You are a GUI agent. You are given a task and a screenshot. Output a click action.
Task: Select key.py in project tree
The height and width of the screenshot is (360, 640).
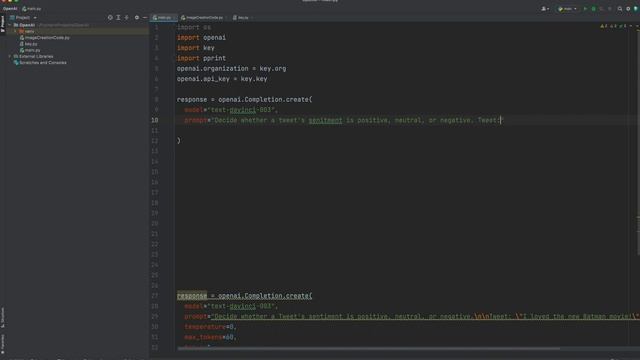coord(29,44)
